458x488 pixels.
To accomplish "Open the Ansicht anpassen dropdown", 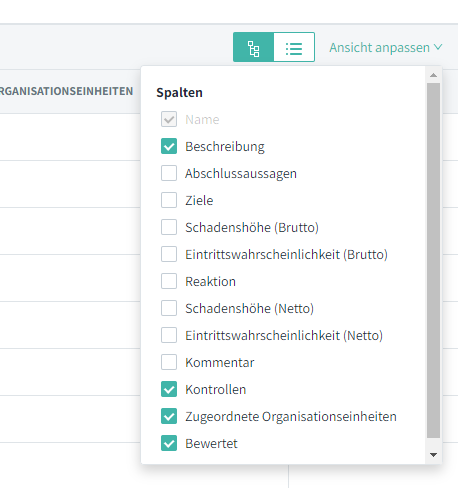I will coord(386,48).
